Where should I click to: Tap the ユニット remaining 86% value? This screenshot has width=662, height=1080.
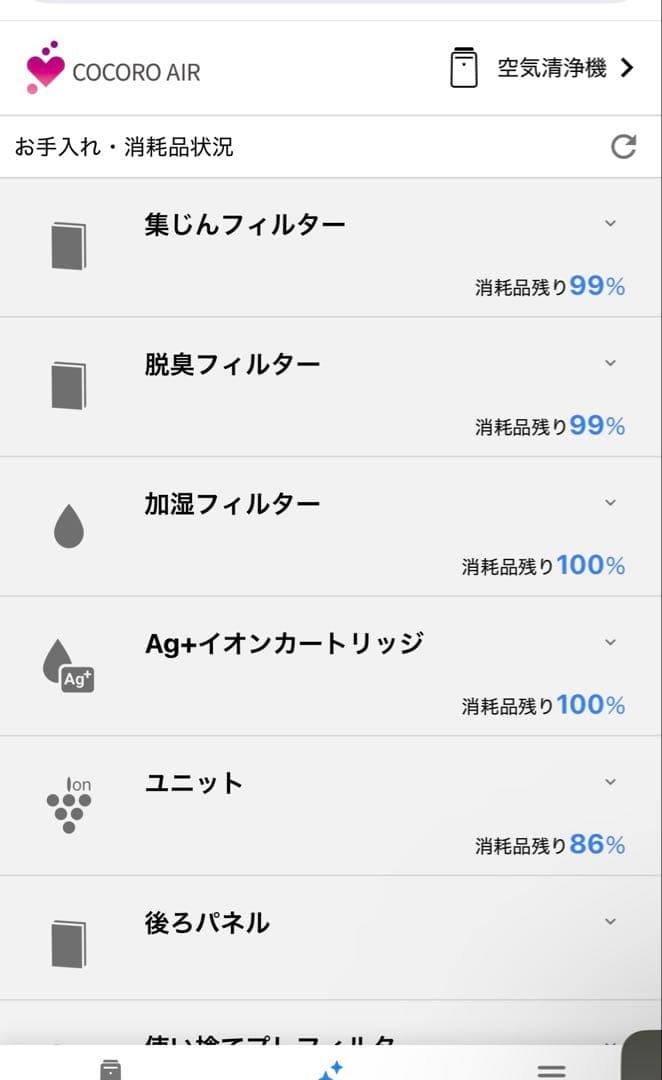(597, 845)
